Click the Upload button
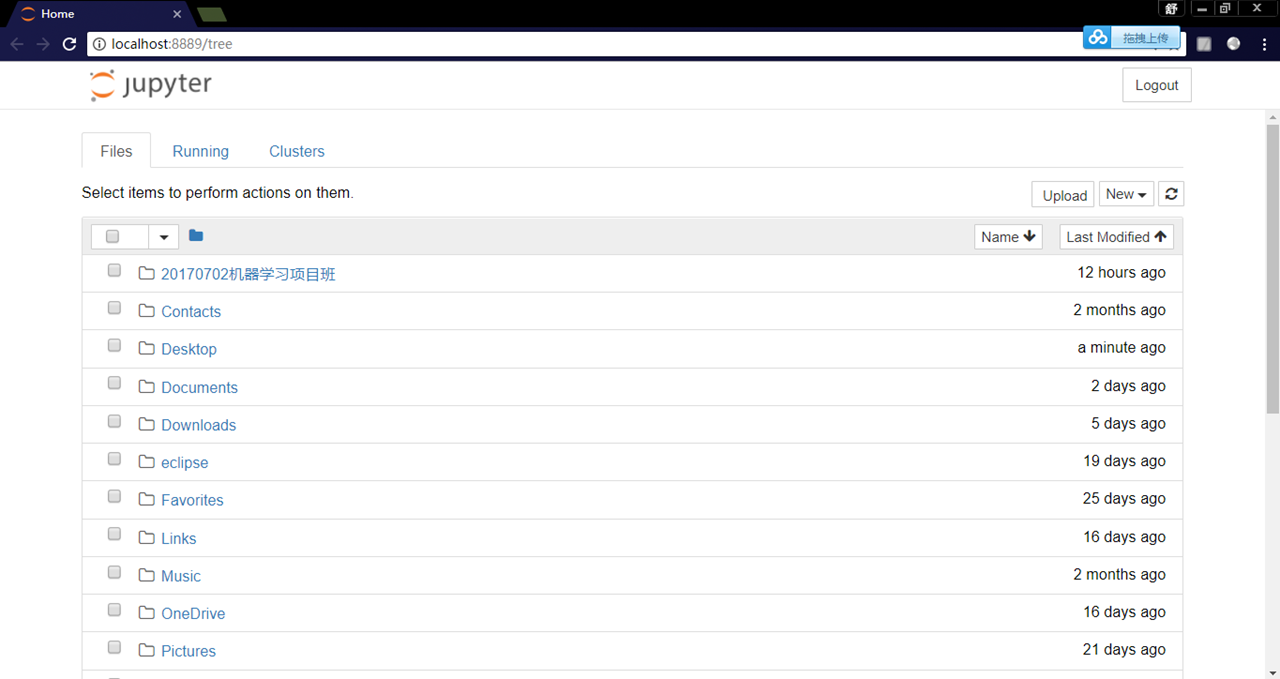The height and width of the screenshot is (679, 1280). click(x=1064, y=195)
